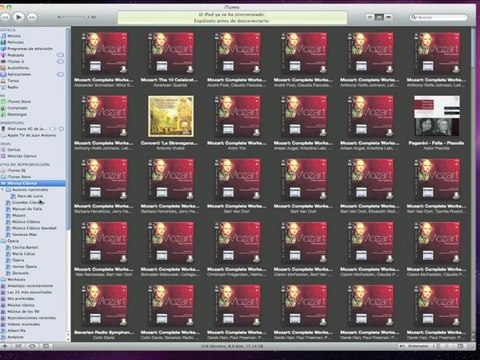480x360 pixels.
Task: Open Las 25 más escuchadas playlist
Action: pos(29,292)
